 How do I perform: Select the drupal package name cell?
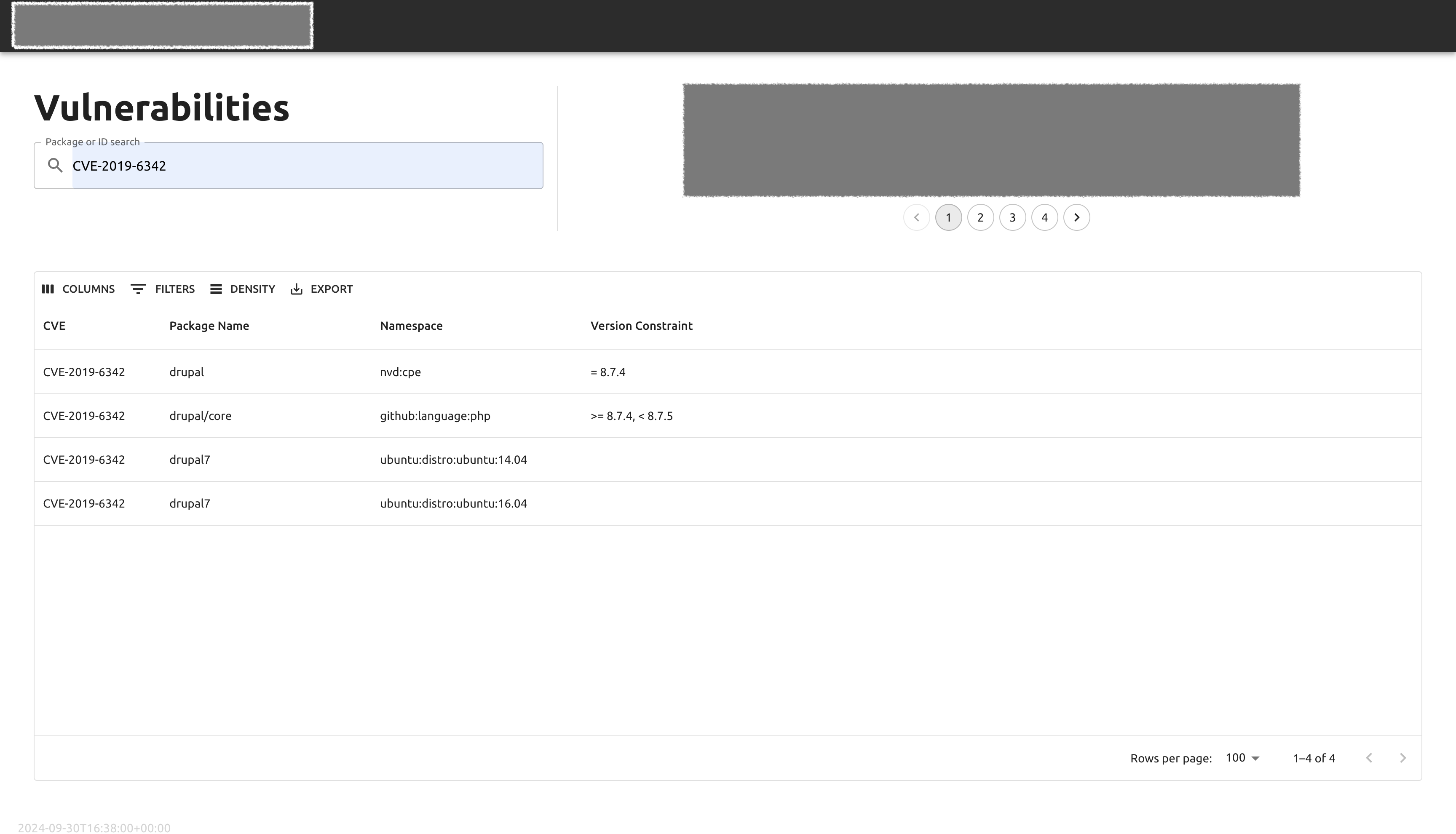click(187, 372)
